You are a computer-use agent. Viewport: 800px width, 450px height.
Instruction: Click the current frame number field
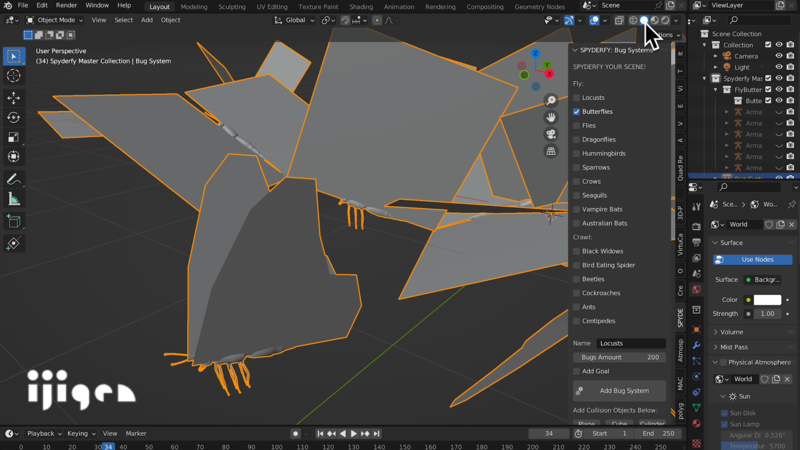click(x=549, y=434)
